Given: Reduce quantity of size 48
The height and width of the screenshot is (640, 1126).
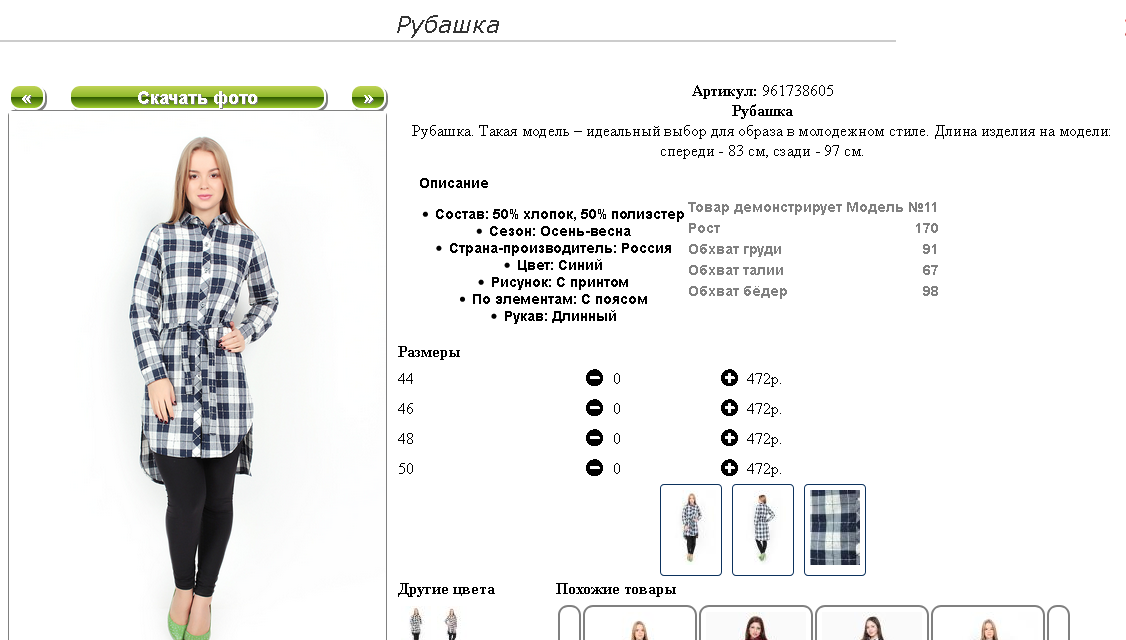Looking at the screenshot, I should 594,438.
